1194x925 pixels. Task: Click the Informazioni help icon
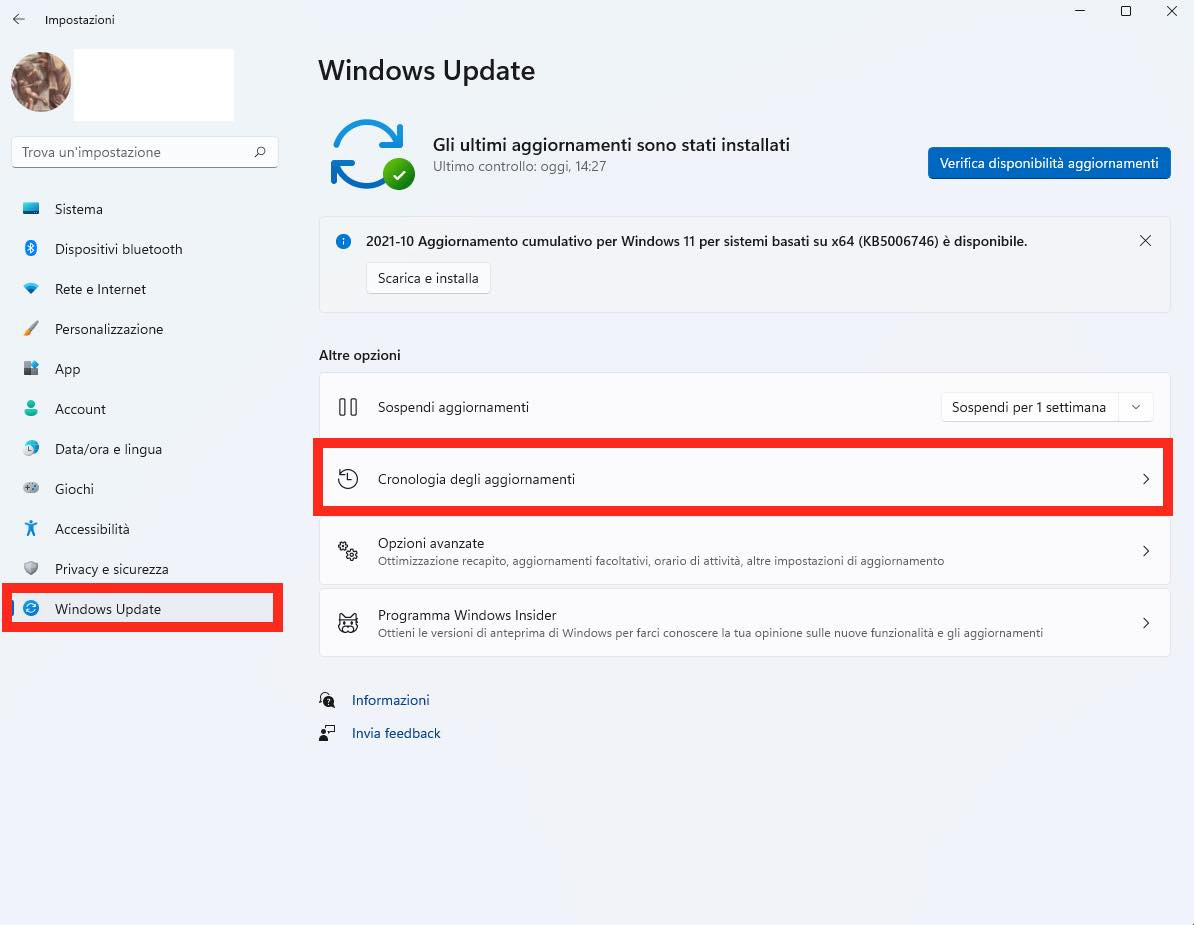coord(327,700)
